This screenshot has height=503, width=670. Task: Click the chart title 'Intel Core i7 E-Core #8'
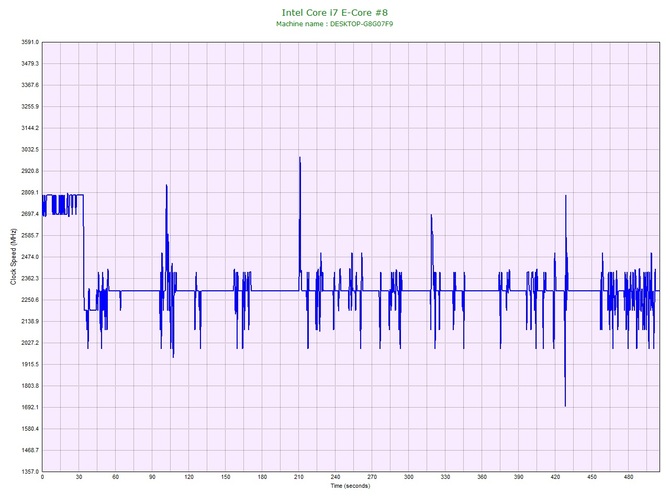click(335, 12)
